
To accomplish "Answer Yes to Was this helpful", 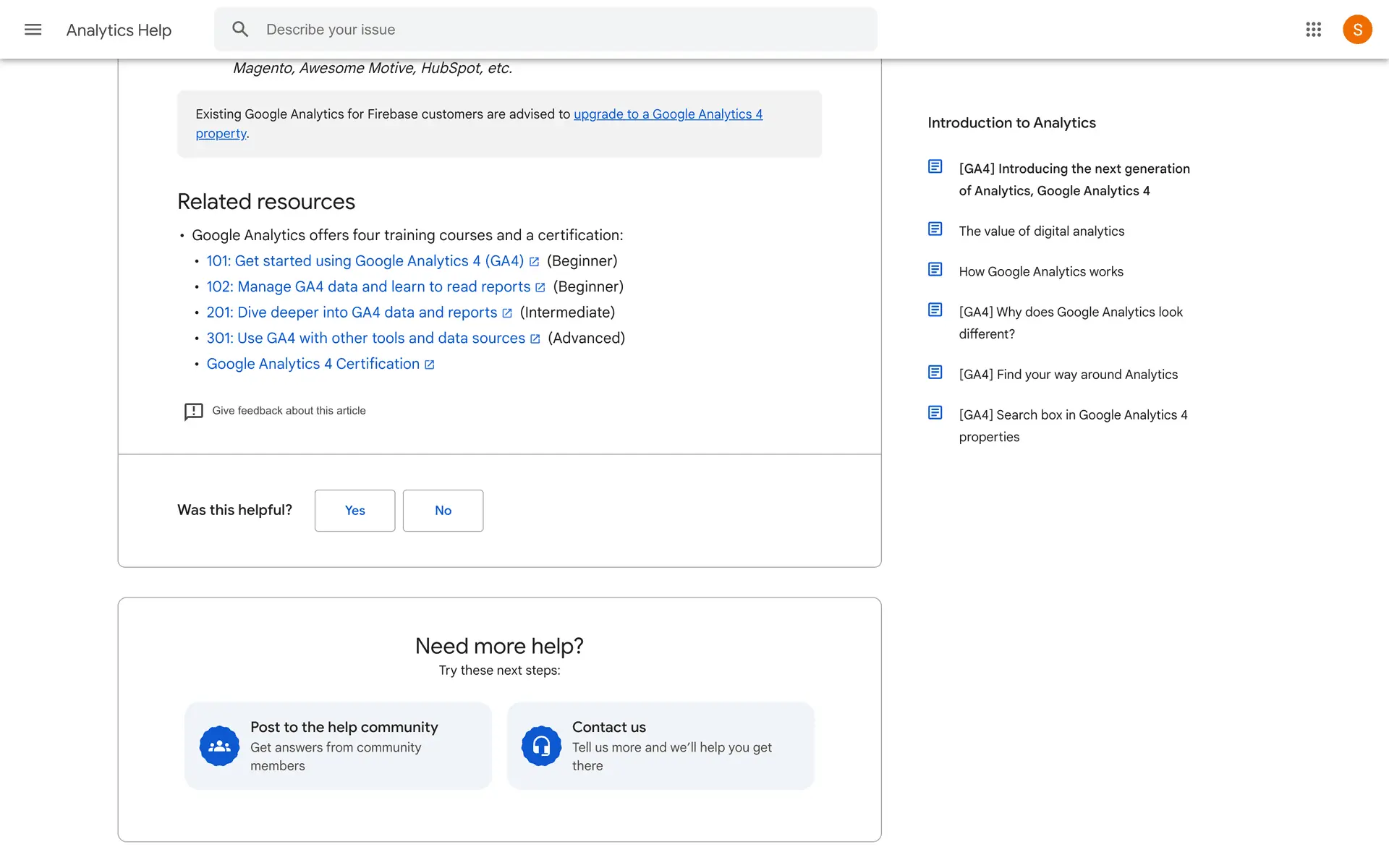I will 354,511.
